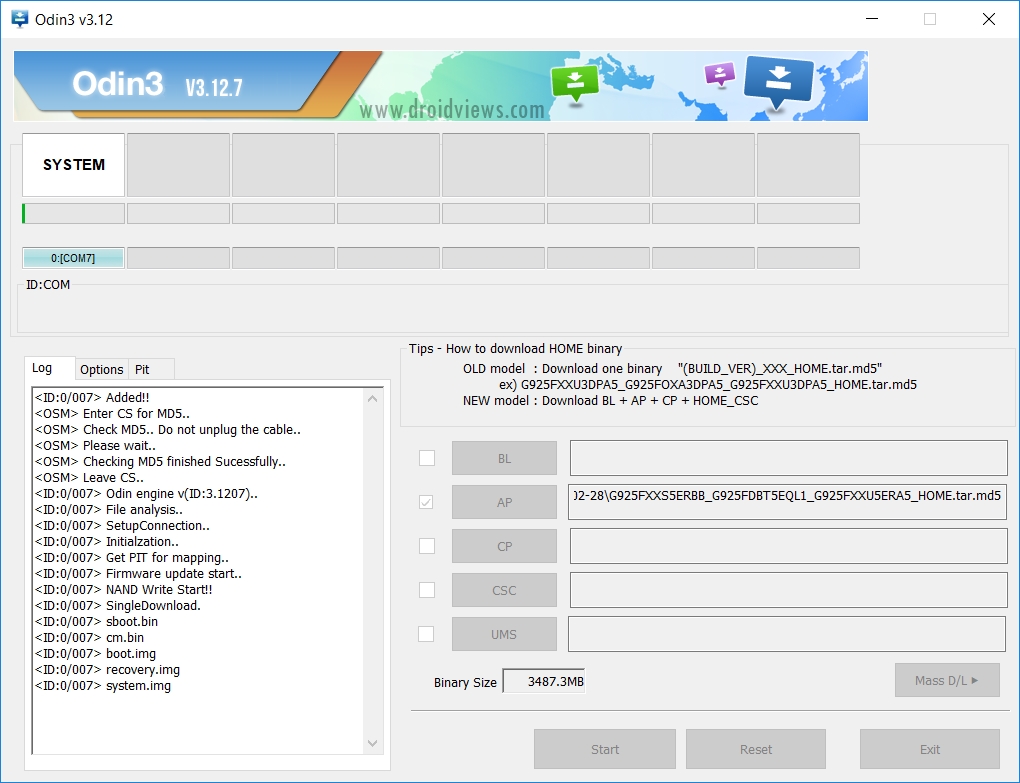Click the 'ID:COM' label
The image size is (1020, 783).
pos(47,284)
